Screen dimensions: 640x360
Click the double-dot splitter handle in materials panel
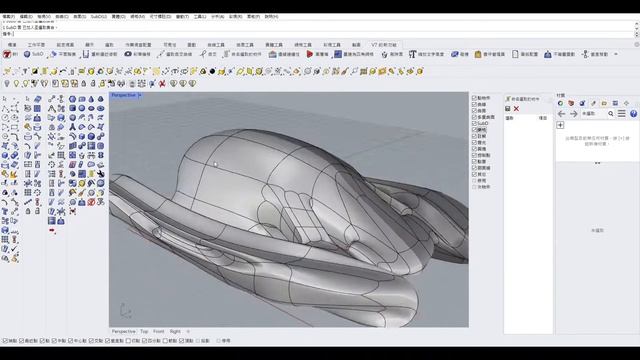click(x=598, y=163)
